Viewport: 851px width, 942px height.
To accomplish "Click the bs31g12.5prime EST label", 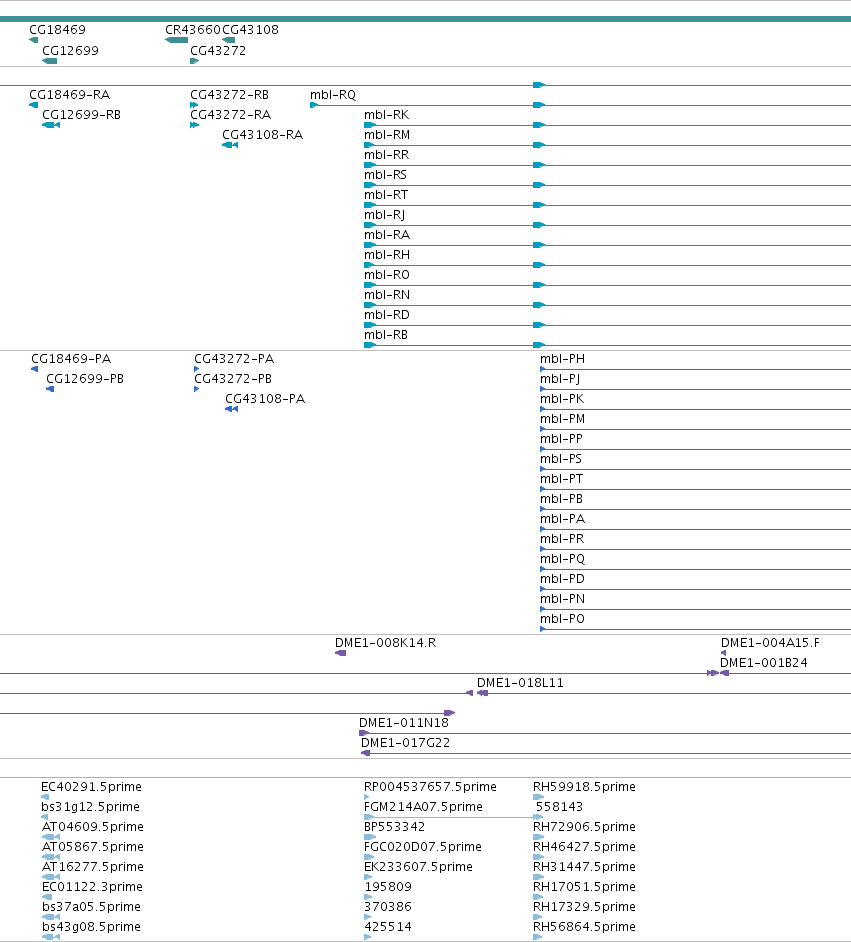I will click(x=90, y=807).
